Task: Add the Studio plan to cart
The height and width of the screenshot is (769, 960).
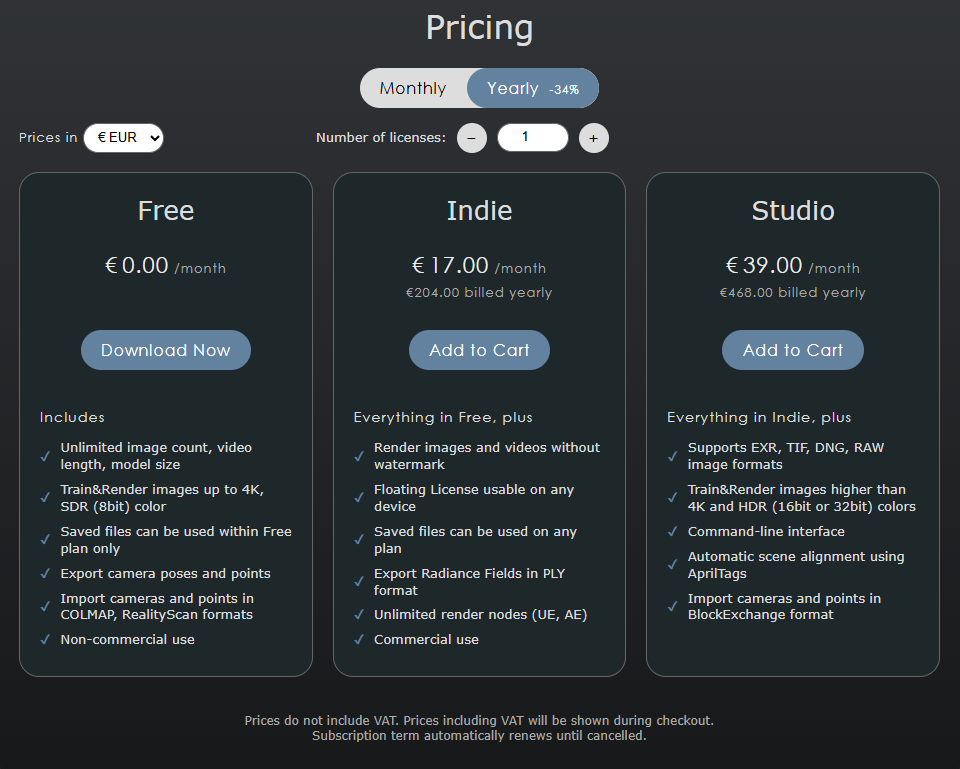Action: tap(793, 350)
